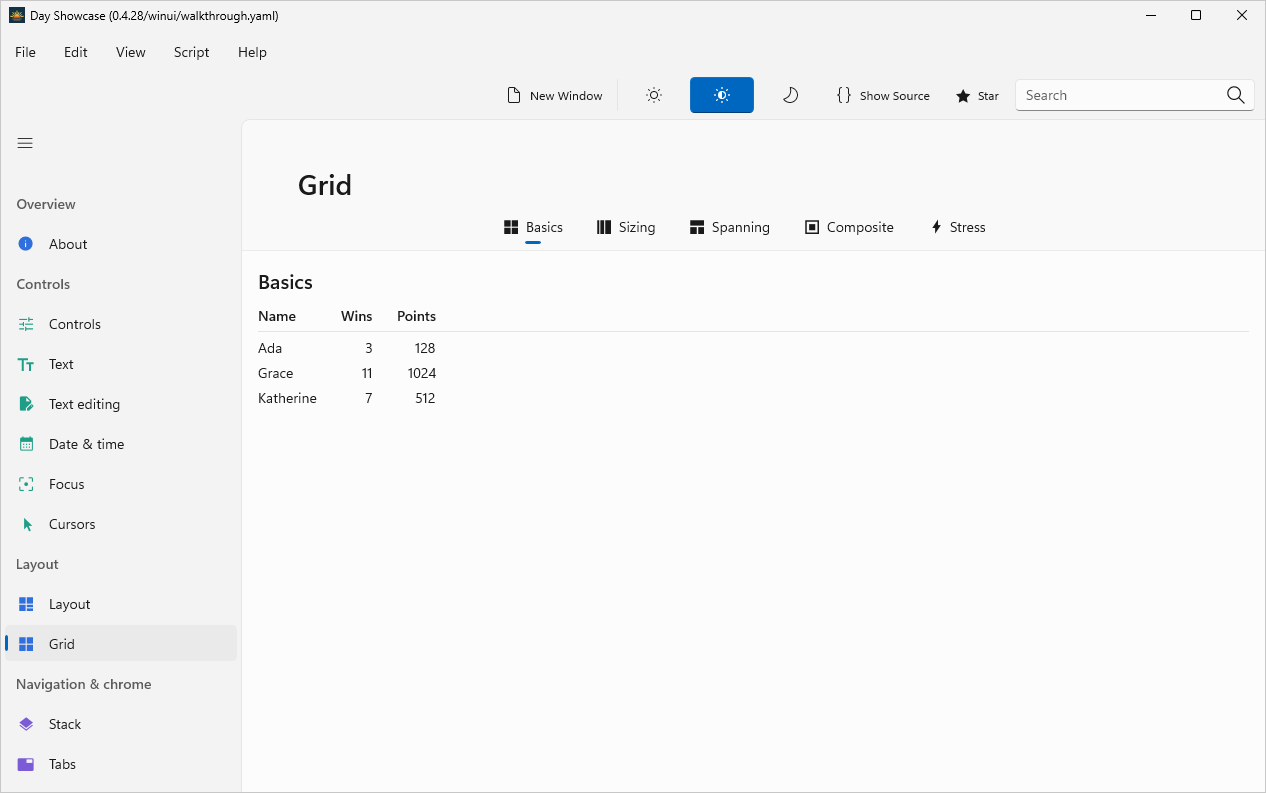
Task: Select the Name column header
Action: click(x=277, y=316)
